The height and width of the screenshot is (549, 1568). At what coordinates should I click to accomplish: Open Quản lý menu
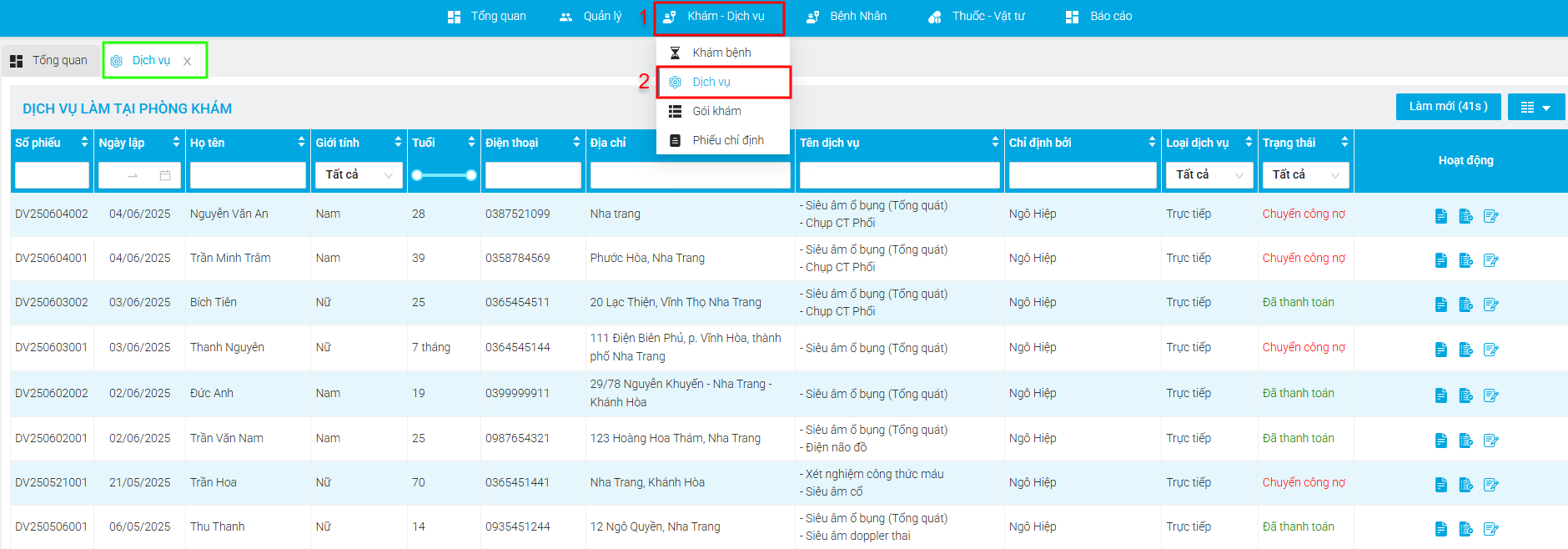[x=591, y=17]
